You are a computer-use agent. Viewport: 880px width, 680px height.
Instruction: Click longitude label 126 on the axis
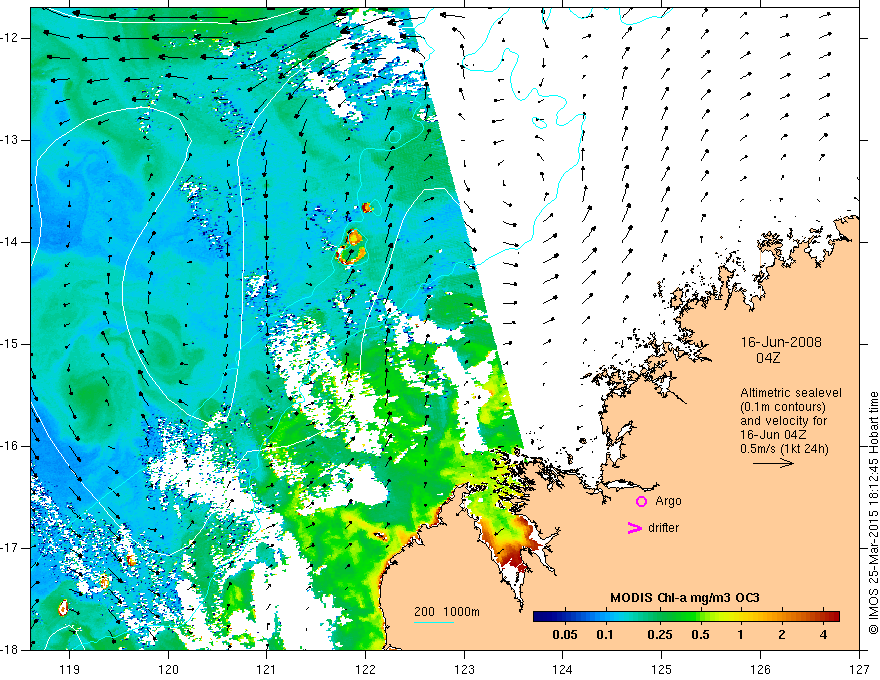[760, 669]
